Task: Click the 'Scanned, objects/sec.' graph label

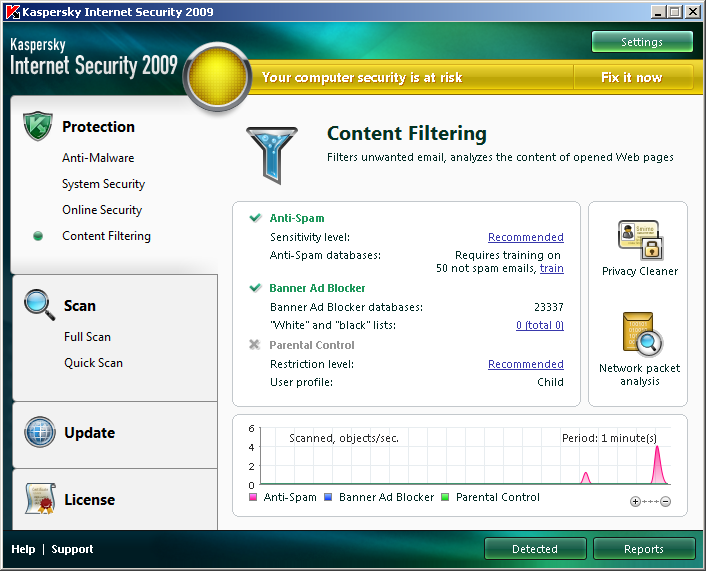Action: point(344,438)
